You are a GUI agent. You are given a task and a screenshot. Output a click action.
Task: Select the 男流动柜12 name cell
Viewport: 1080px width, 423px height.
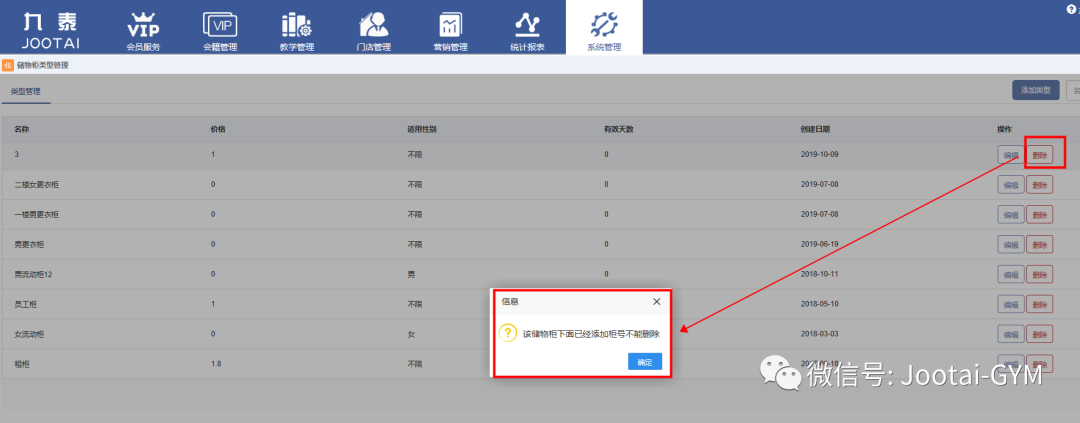point(34,274)
